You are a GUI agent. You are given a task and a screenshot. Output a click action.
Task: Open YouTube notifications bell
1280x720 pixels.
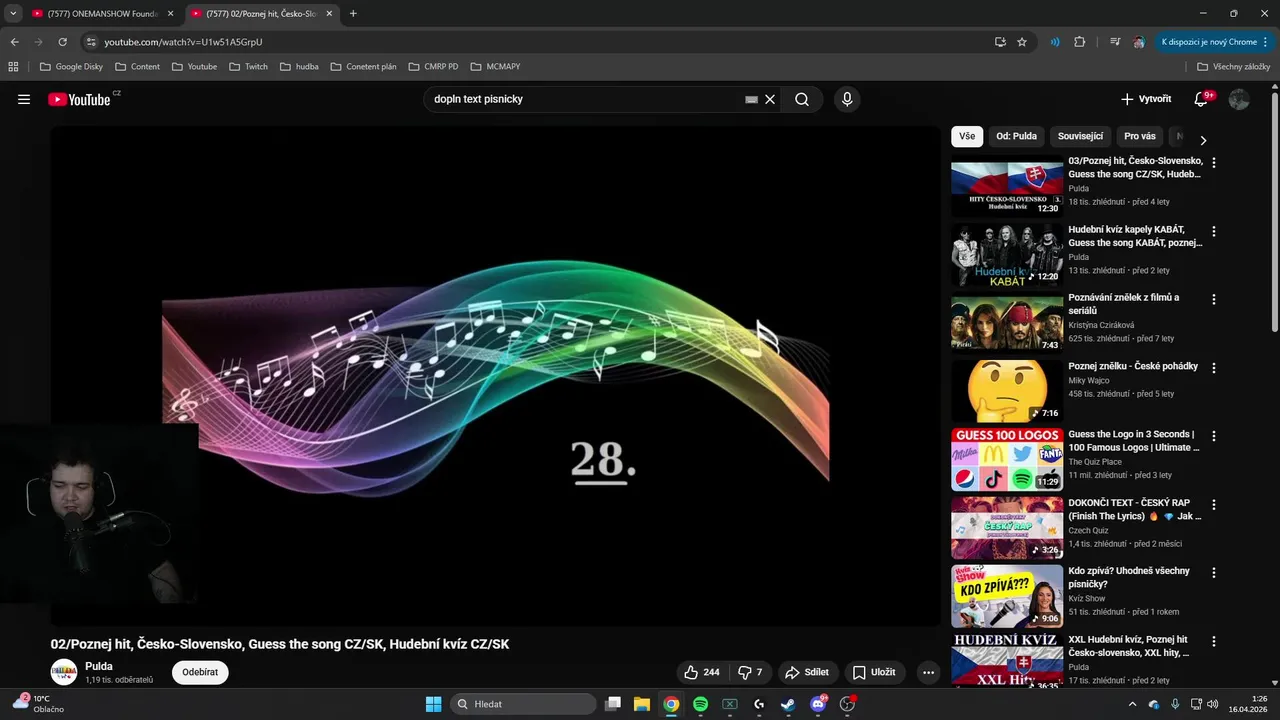[1202, 99]
